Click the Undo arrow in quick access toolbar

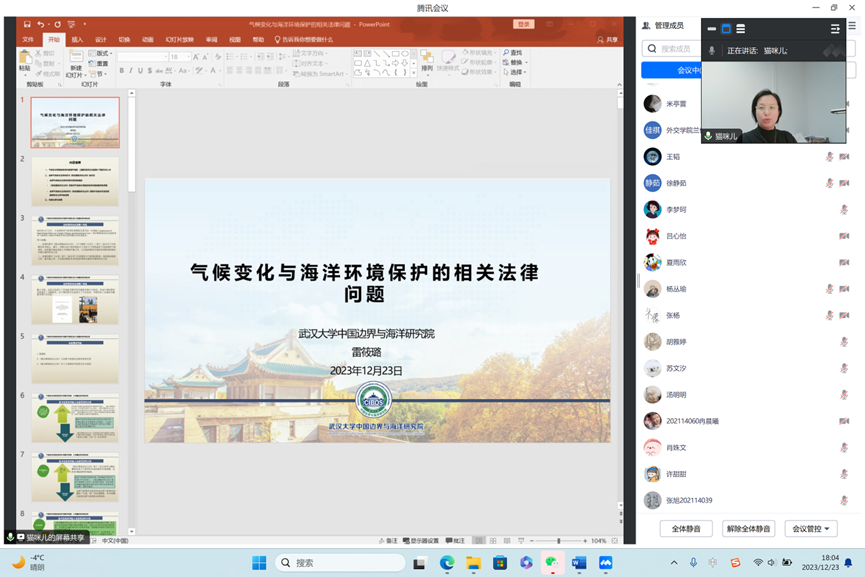pyautogui.click(x=41, y=24)
